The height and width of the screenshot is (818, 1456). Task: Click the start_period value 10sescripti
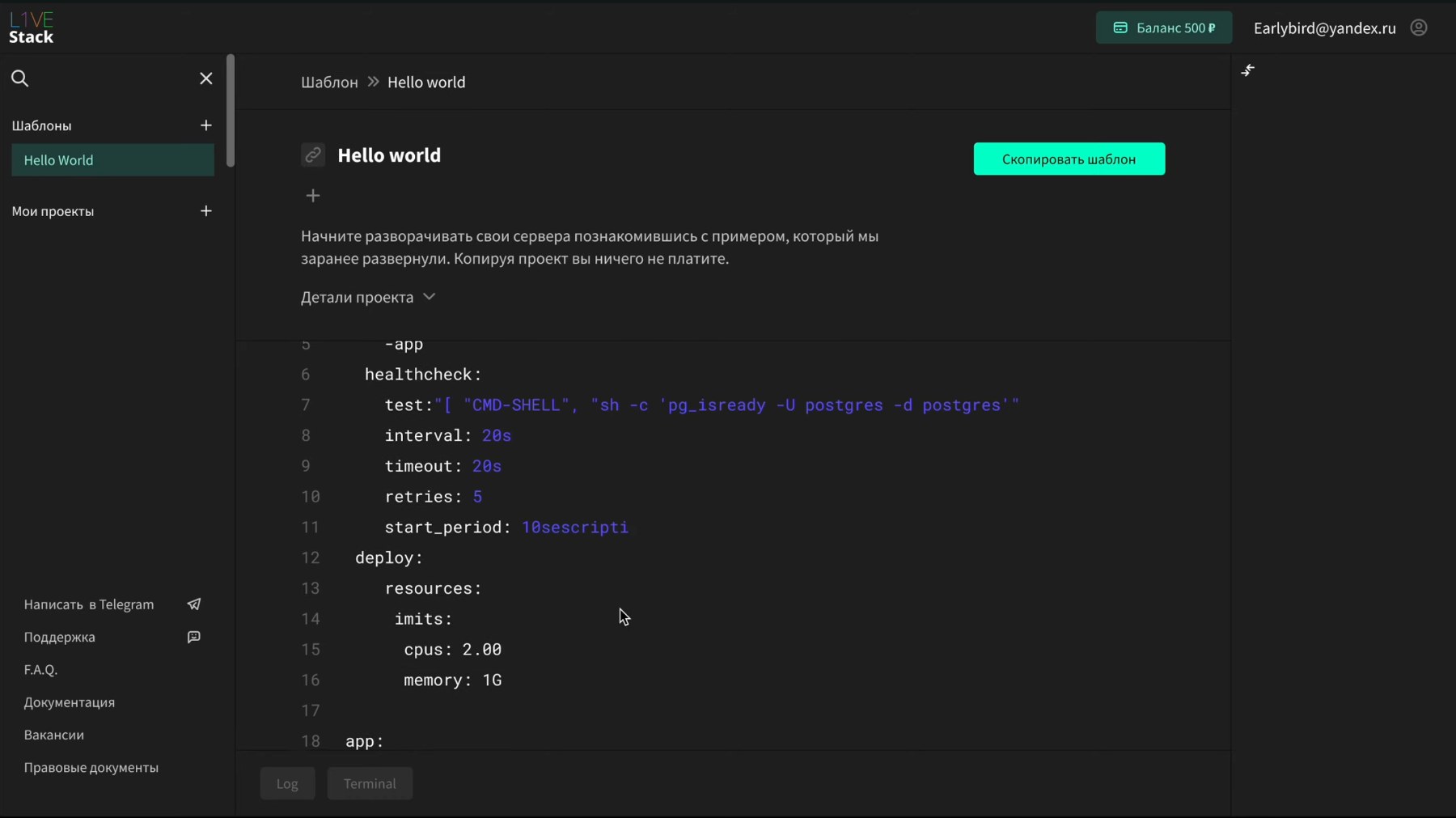(x=575, y=527)
